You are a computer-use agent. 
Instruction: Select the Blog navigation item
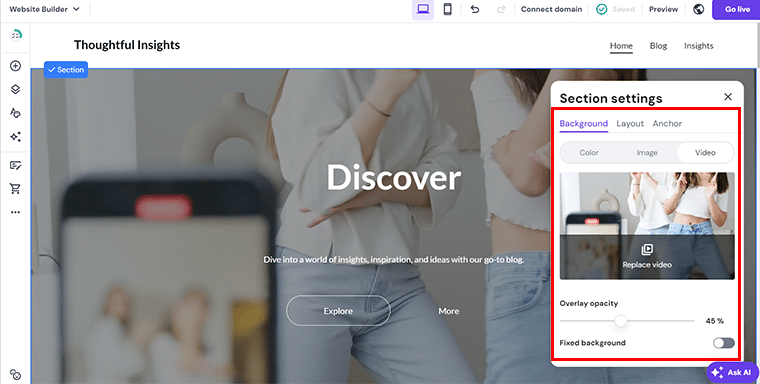click(x=658, y=46)
